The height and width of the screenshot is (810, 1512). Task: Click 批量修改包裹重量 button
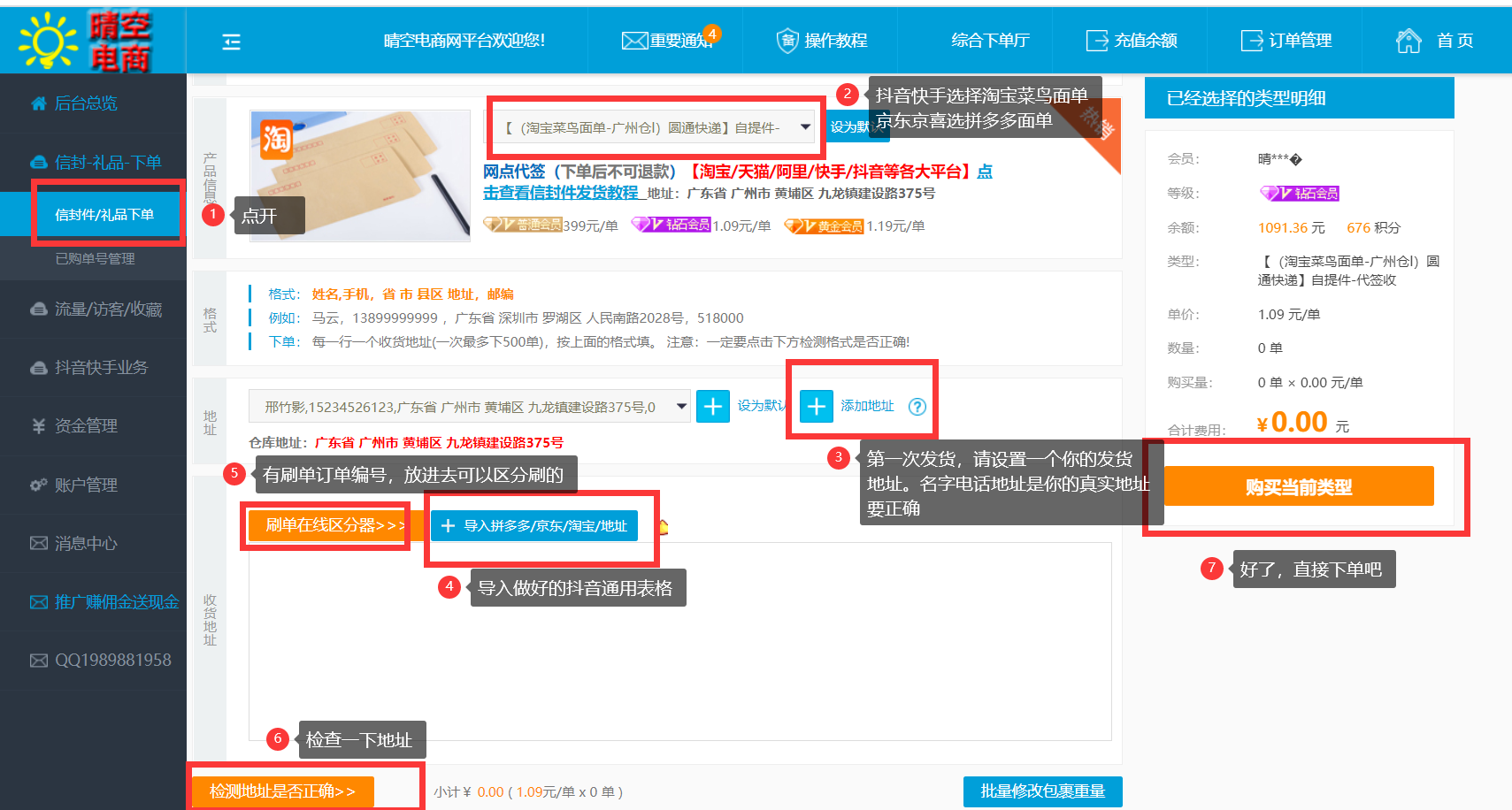pos(1042,791)
